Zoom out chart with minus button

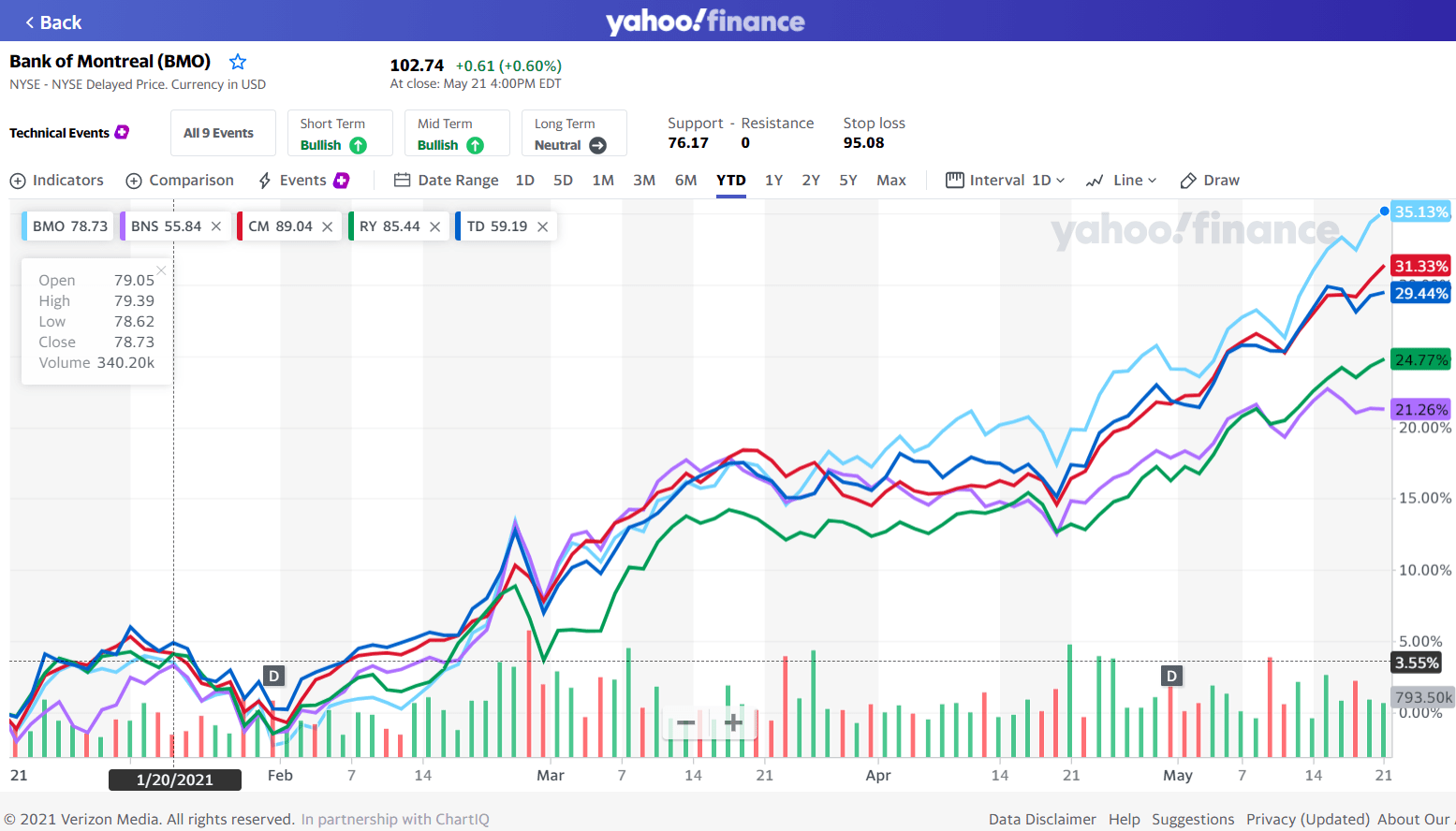pyautogui.click(x=685, y=722)
